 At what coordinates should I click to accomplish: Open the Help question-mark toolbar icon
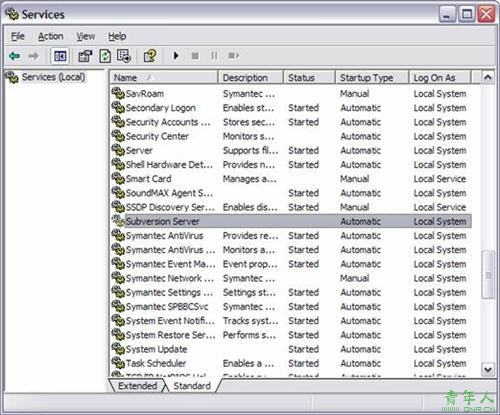(150, 56)
